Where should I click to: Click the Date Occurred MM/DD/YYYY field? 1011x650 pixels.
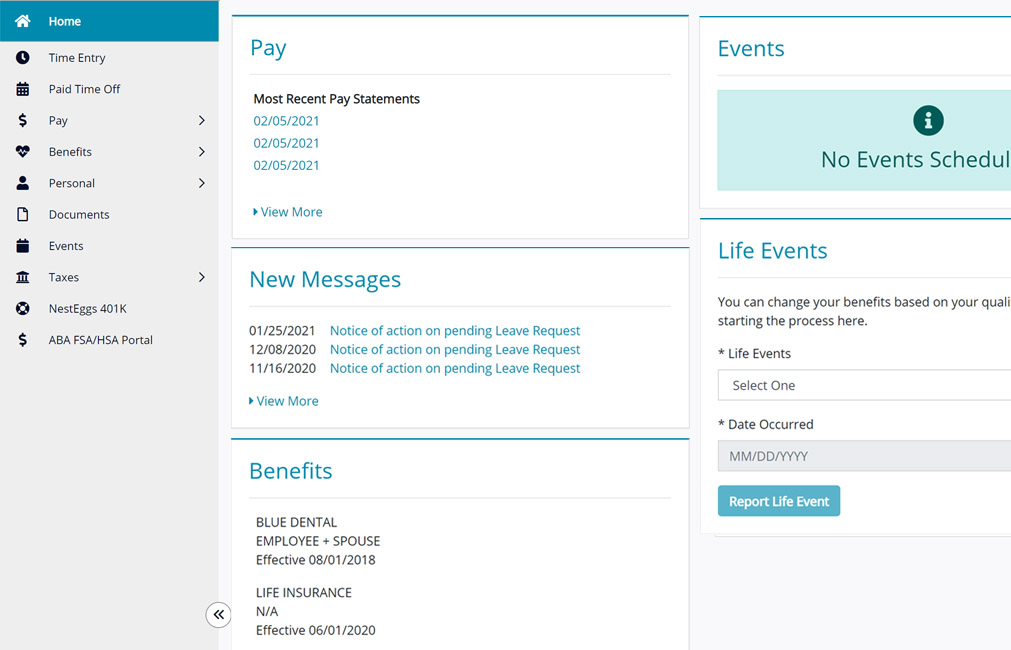pyautogui.click(x=864, y=456)
